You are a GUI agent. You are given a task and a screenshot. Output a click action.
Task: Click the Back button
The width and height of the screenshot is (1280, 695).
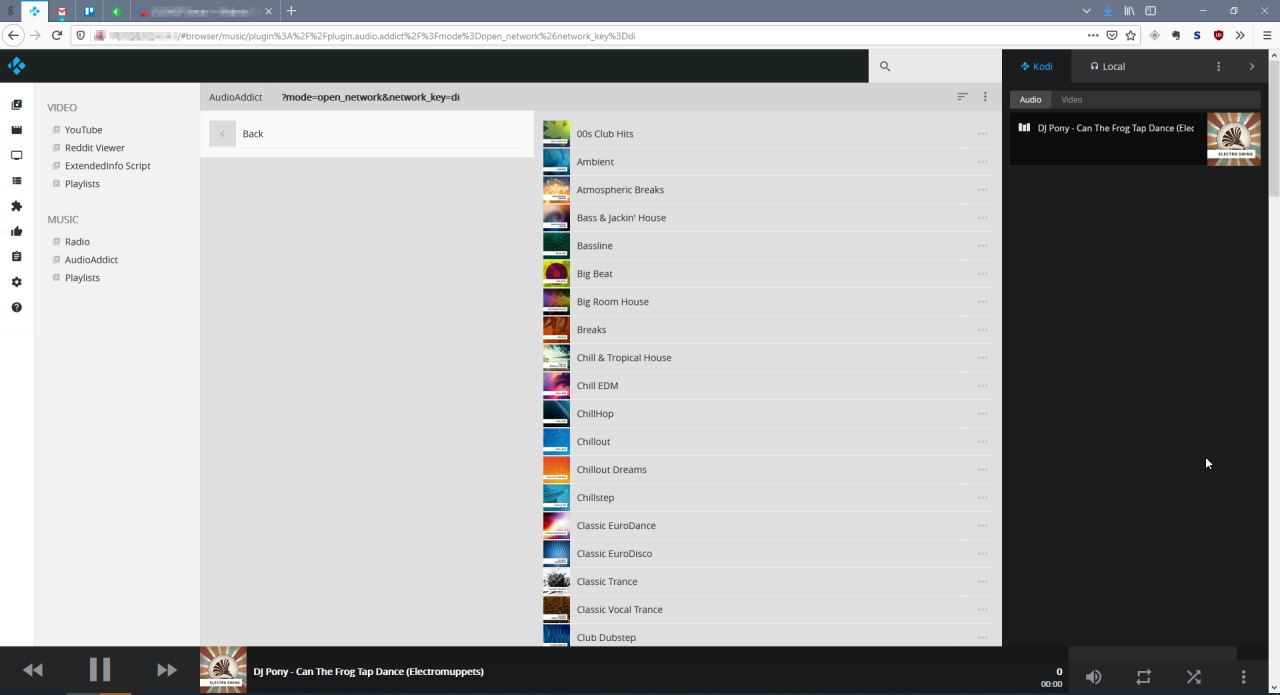[x=367, y=134]
